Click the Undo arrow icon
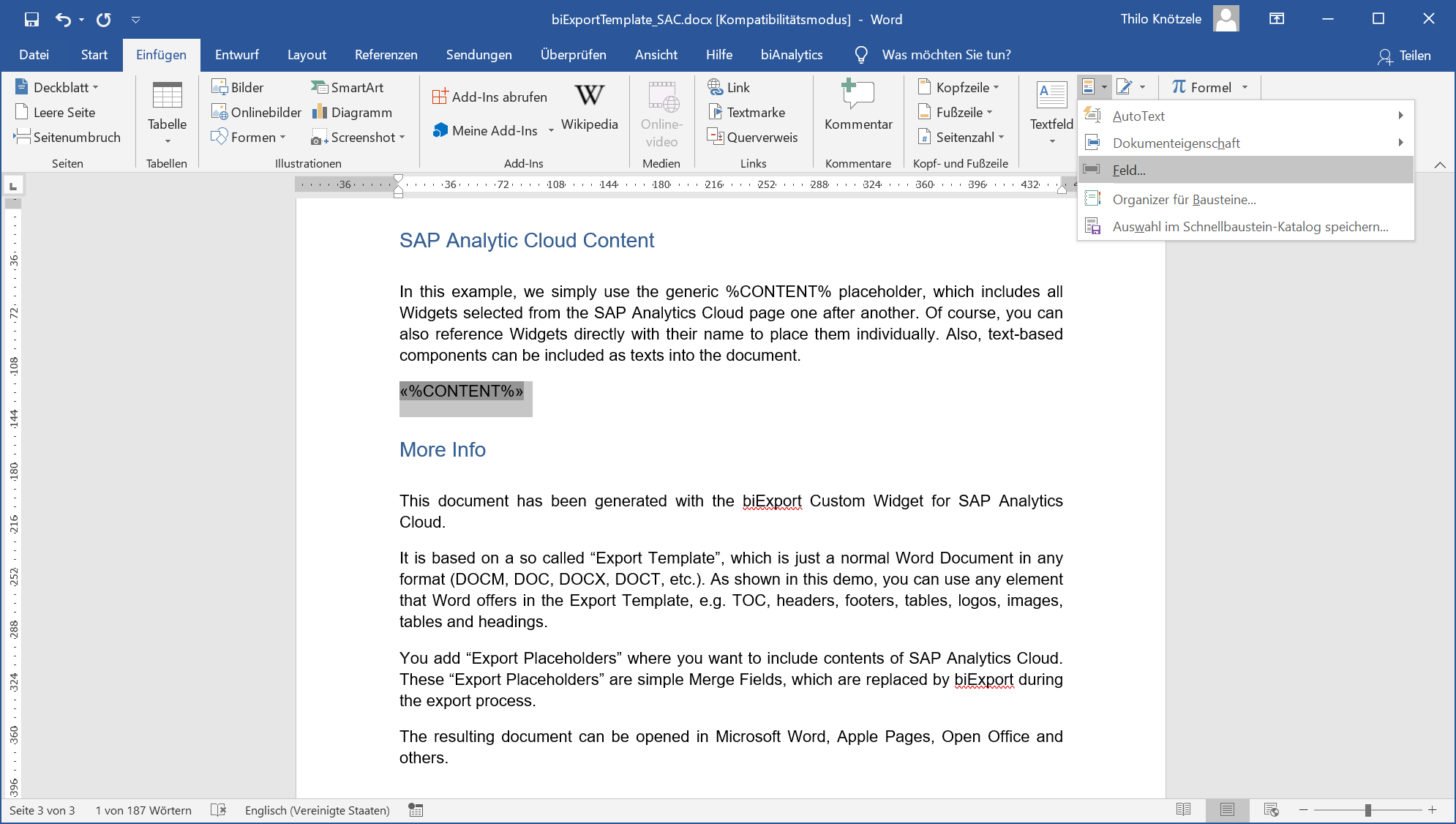The image size is (1456, 824). pos(63,19)
